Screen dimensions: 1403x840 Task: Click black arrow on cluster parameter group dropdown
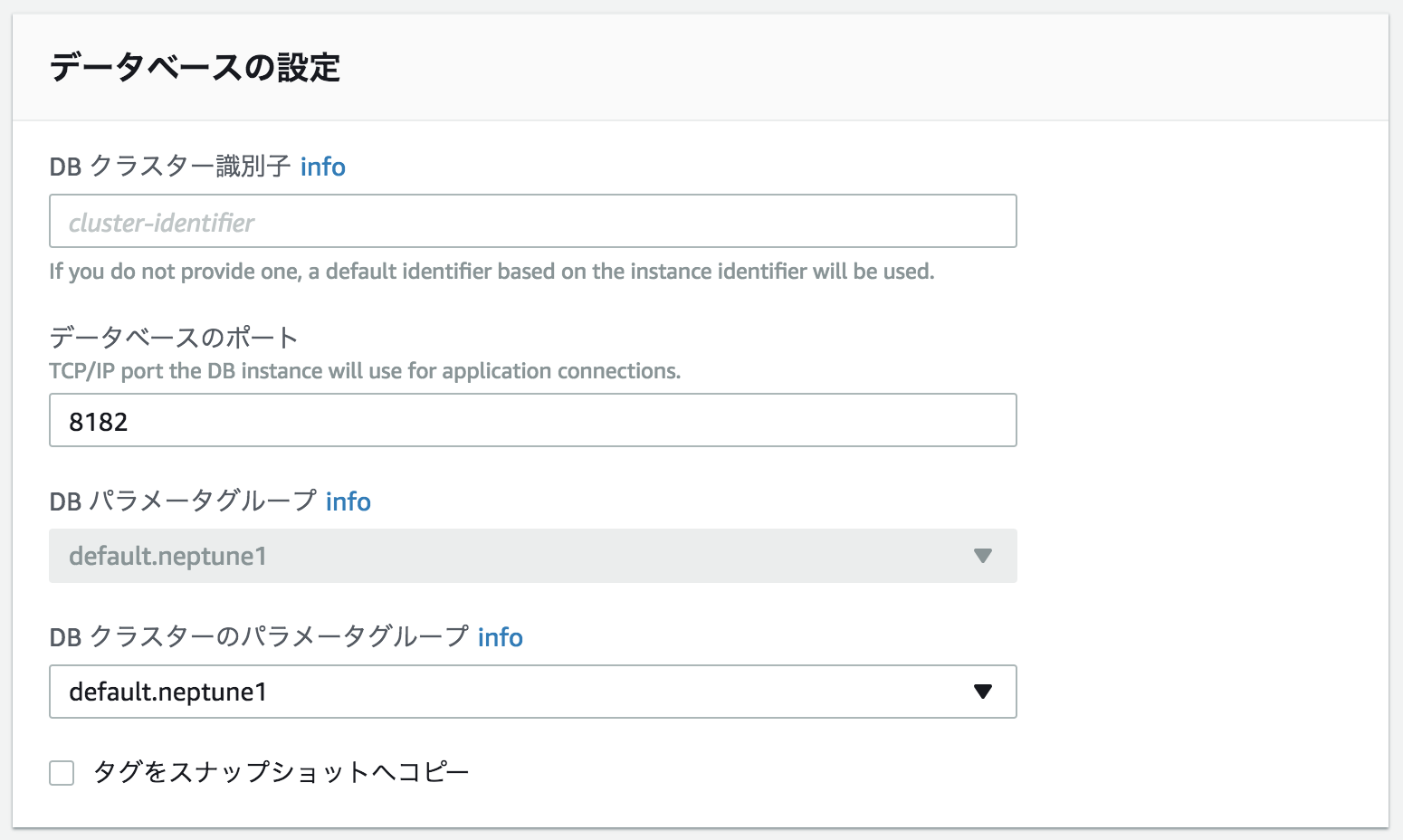click(x=982, y=692)
